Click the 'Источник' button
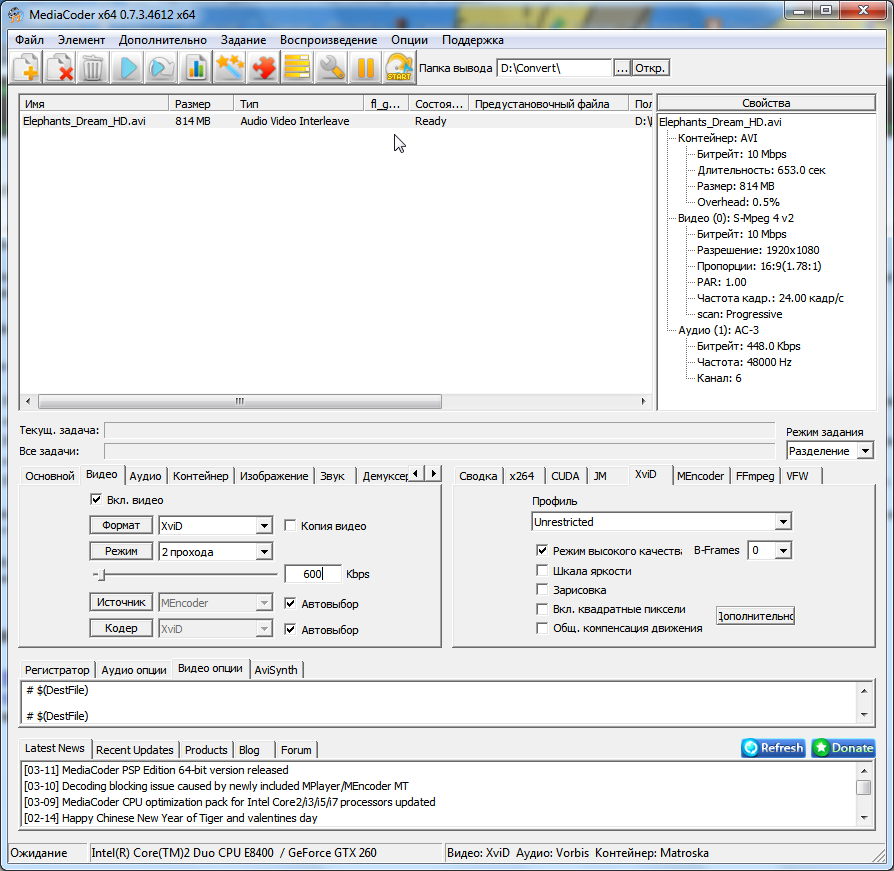This screenshot has height=871, width=894. click(x=121, y=602)
